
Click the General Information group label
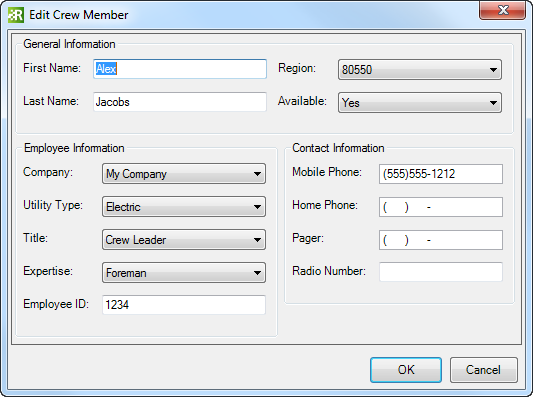[69, 44]
